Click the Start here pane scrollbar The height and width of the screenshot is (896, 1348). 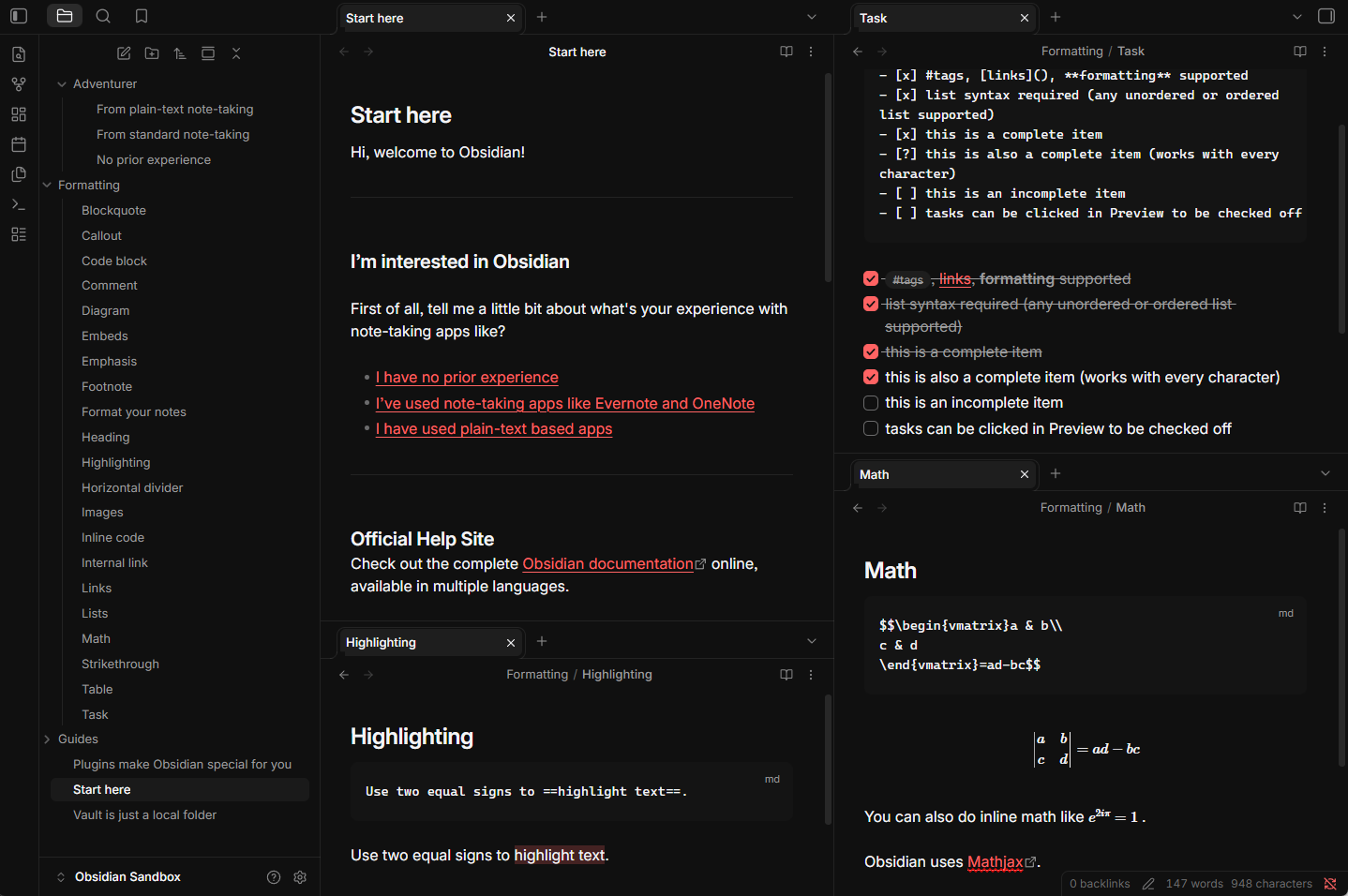(829, 178)
